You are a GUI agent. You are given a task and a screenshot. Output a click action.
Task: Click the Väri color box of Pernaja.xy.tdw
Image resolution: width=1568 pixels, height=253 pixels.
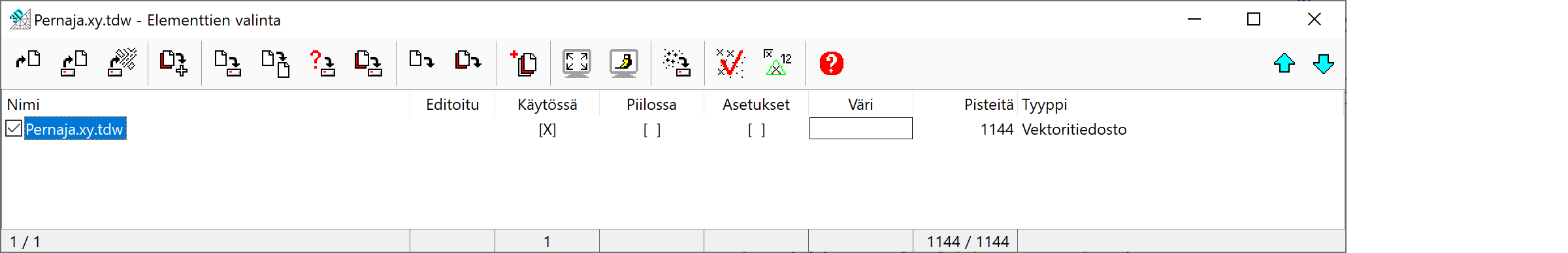pyautogui.click(x=861, y=128)
